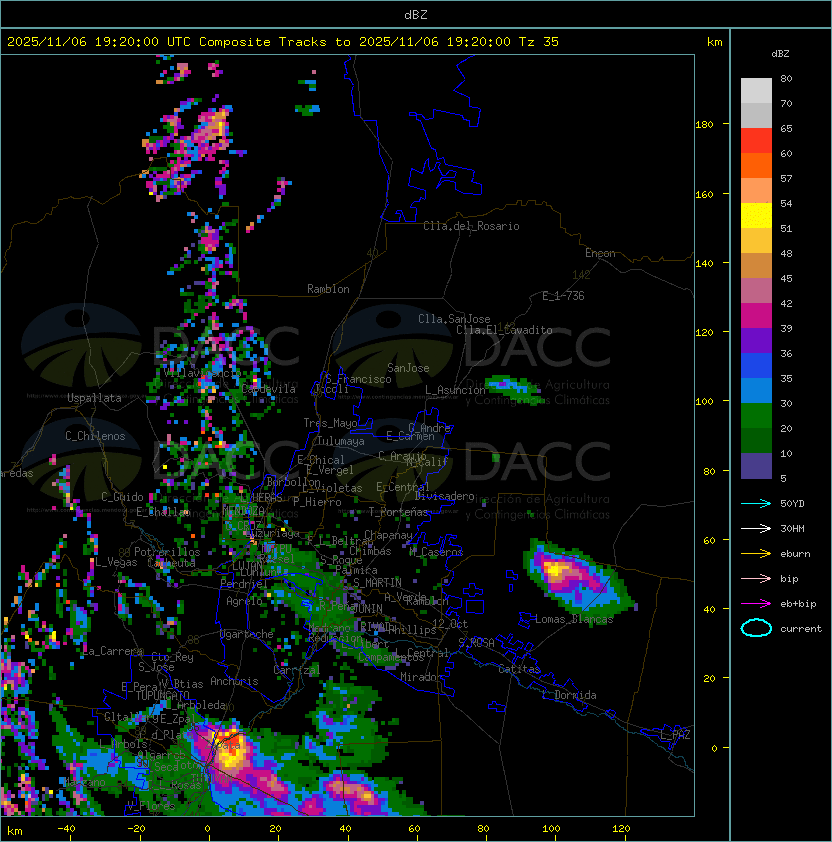Click the 'L_Vegas' map label
This screenshot has height=842, width=832.
(116, 562)
